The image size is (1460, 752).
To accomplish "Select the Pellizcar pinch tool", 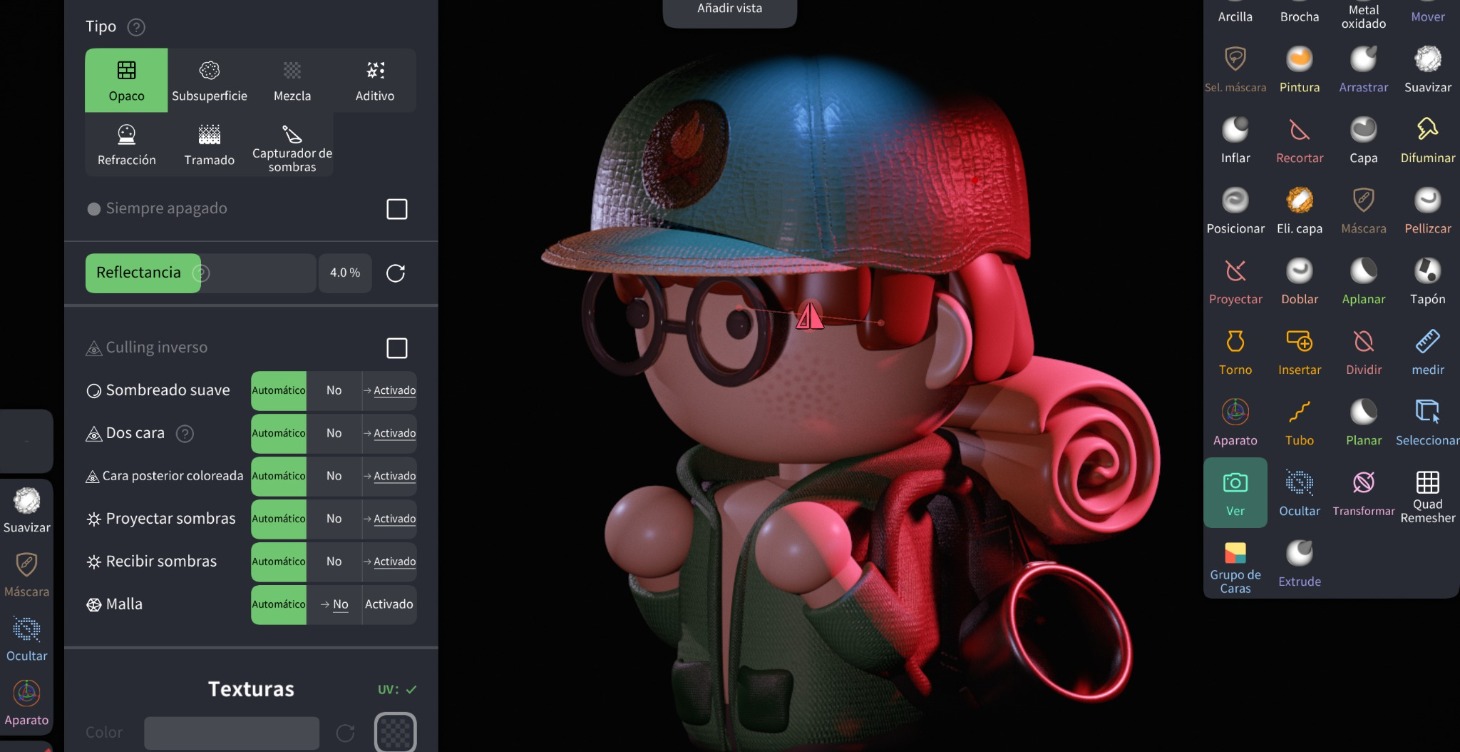I will (x=1427, y=211).
